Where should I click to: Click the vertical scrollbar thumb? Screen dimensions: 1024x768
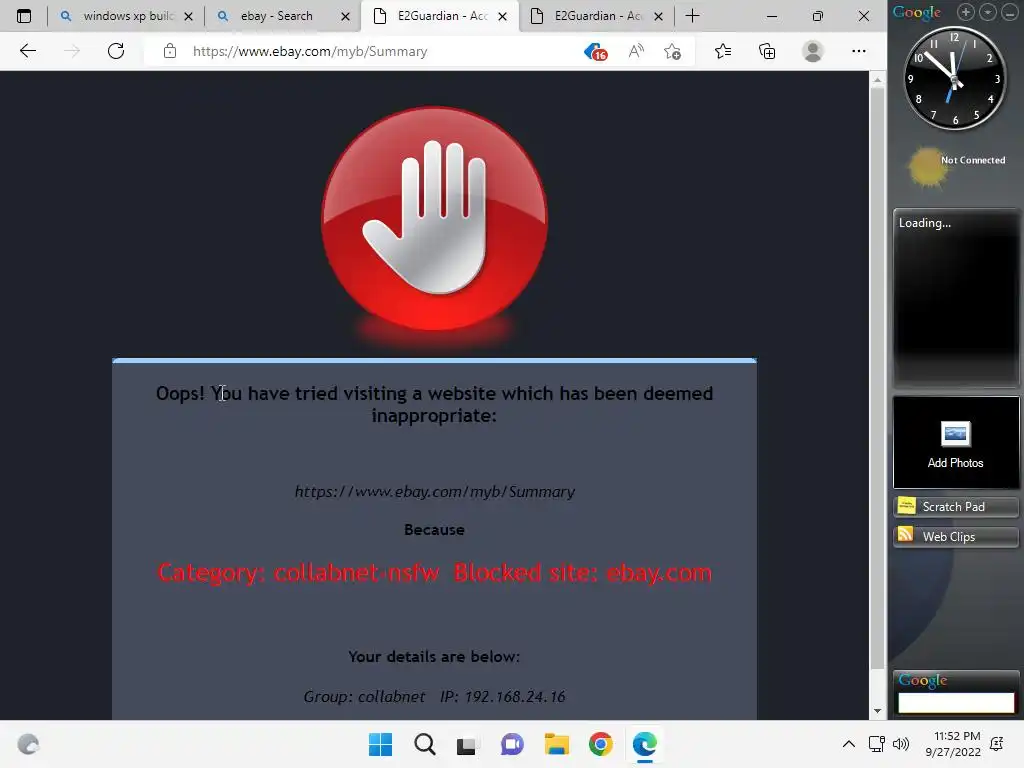pyautogui.click(x=877, y=379)
